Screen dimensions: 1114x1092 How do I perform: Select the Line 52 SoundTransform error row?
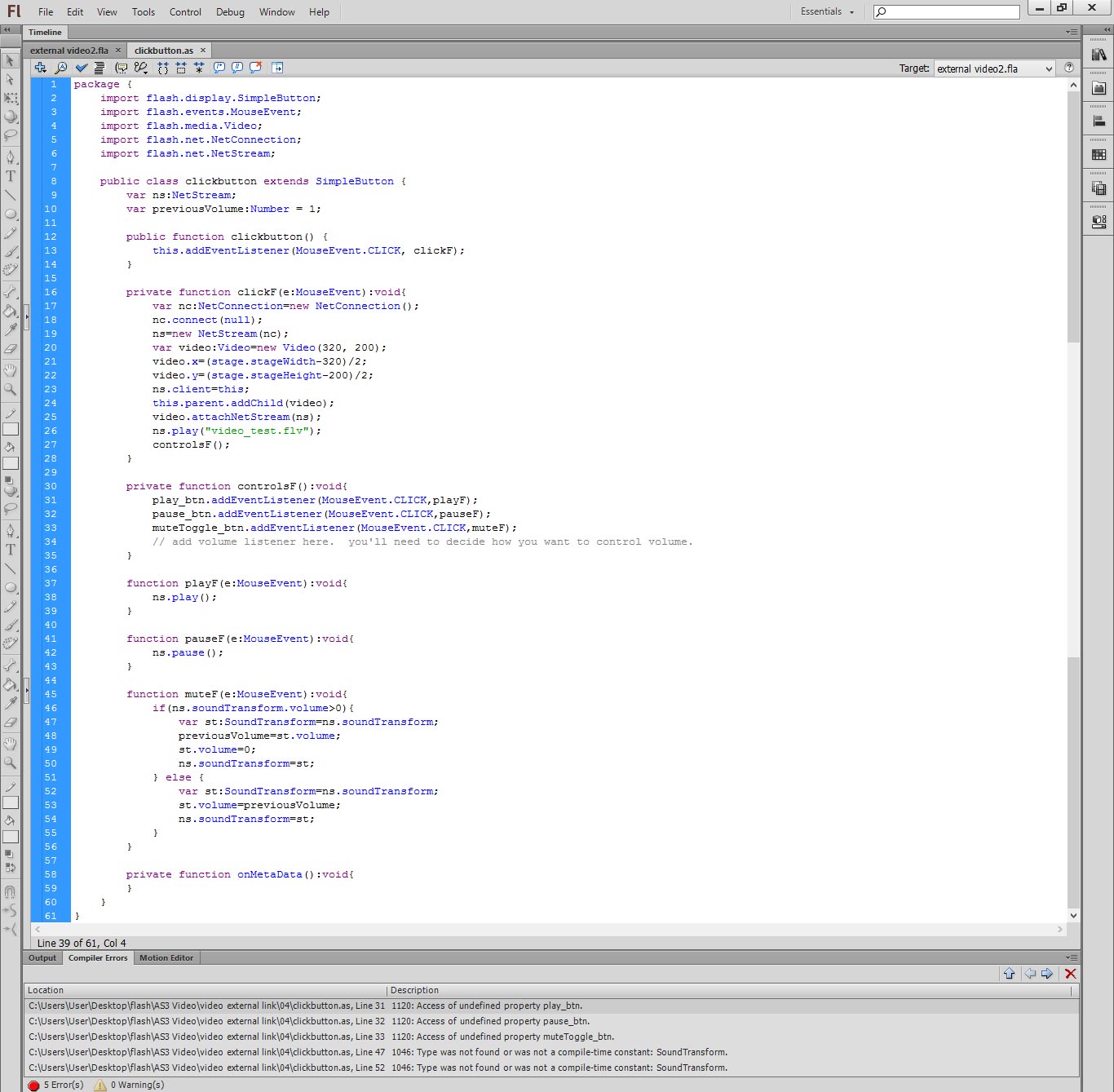coord(551,1068)
